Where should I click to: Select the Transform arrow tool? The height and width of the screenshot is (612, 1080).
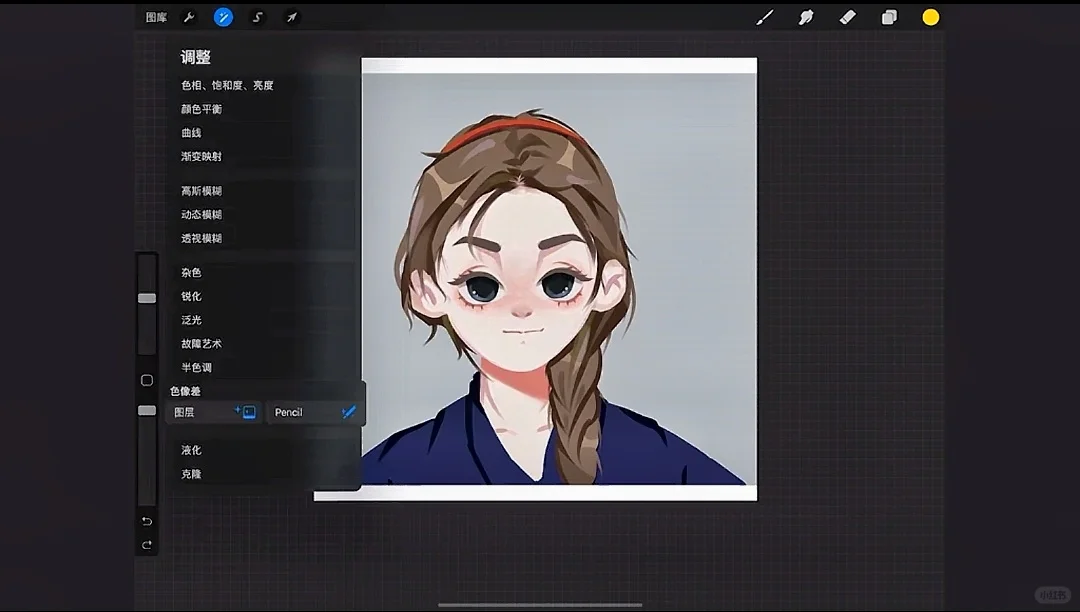click(291, 17)
